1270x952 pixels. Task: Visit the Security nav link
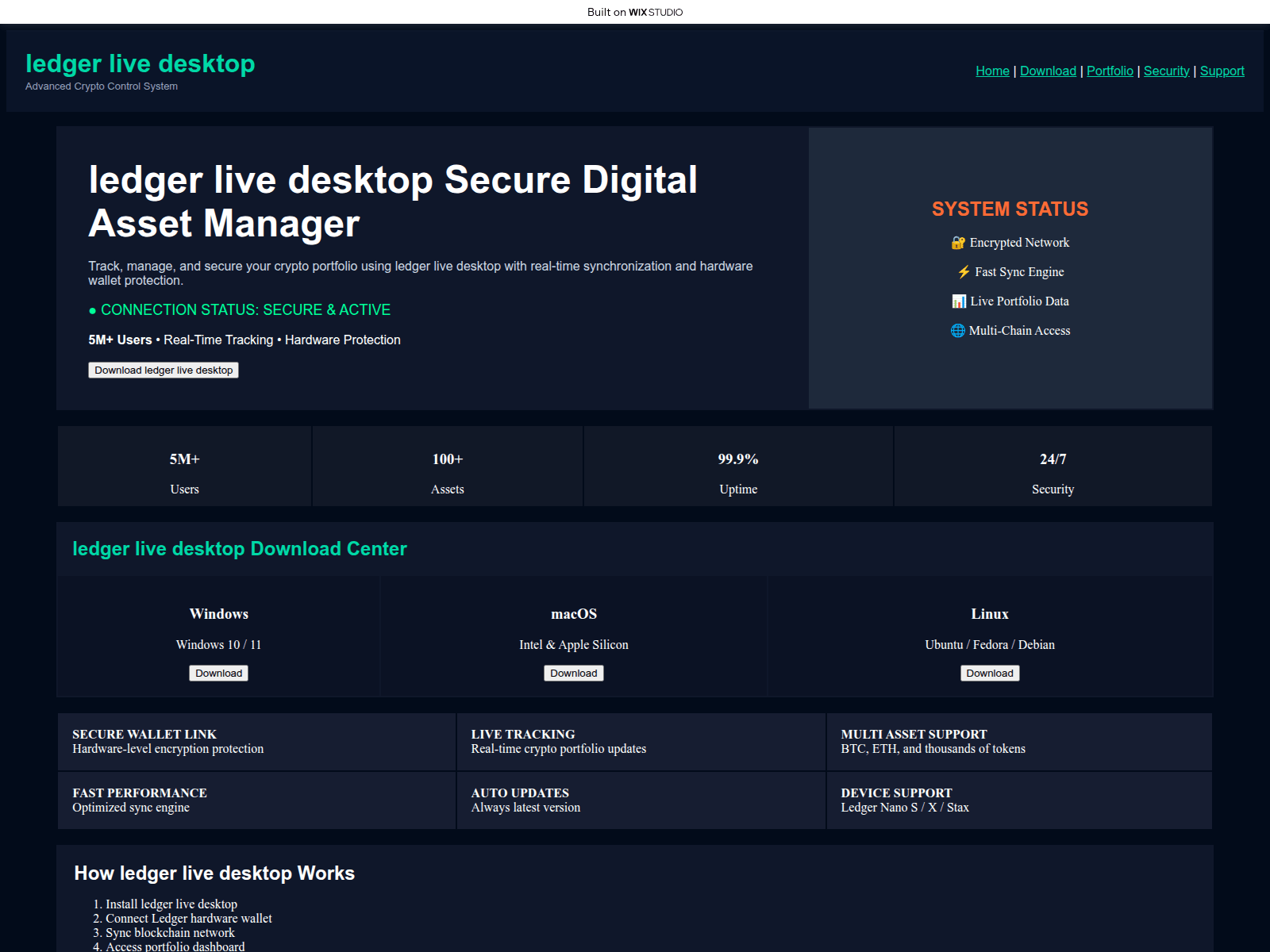[1166, 71]
